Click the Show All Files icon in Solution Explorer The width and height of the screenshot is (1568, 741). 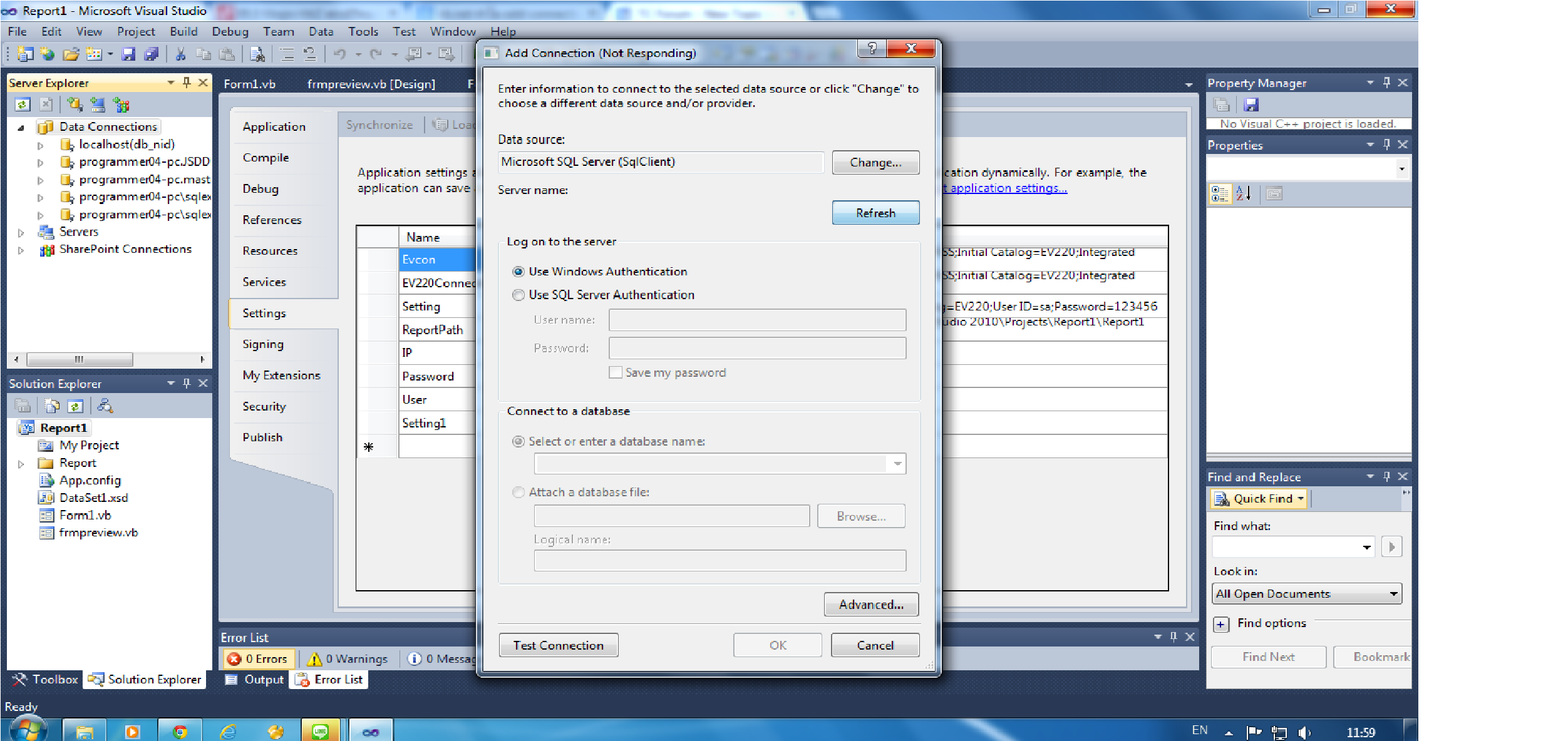point(52,406)
